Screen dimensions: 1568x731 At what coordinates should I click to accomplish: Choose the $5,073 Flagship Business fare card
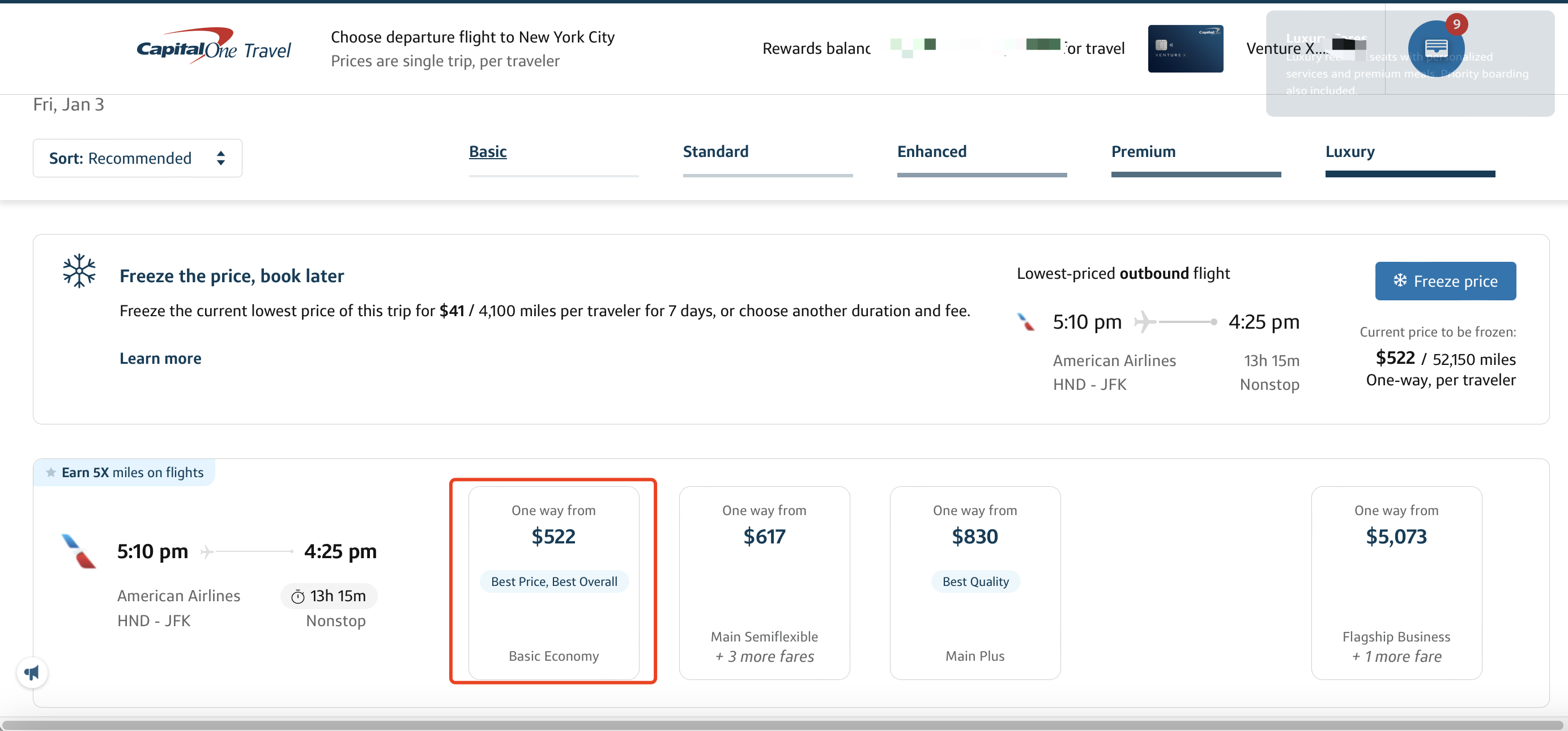point(1396,583)
